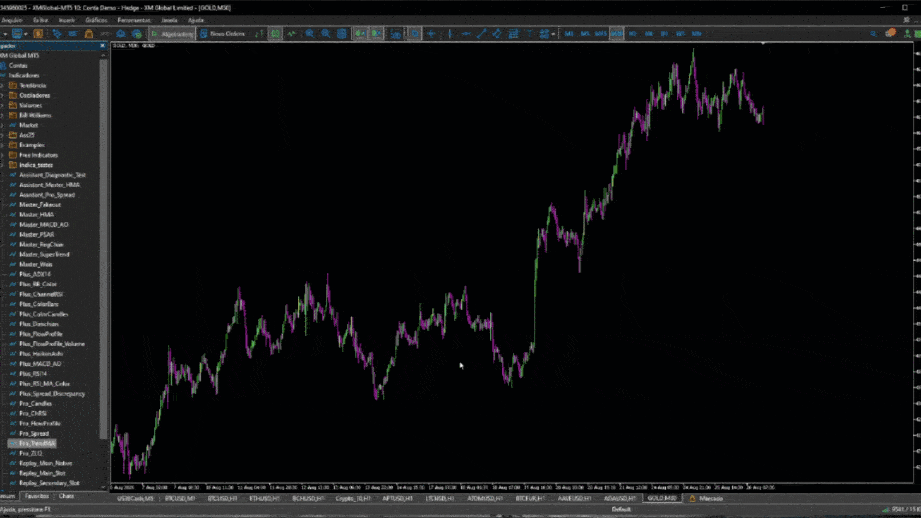The image size is (921, 518).
Task: Expand the Bill Williams folder
Action: (x=2, y=116)
